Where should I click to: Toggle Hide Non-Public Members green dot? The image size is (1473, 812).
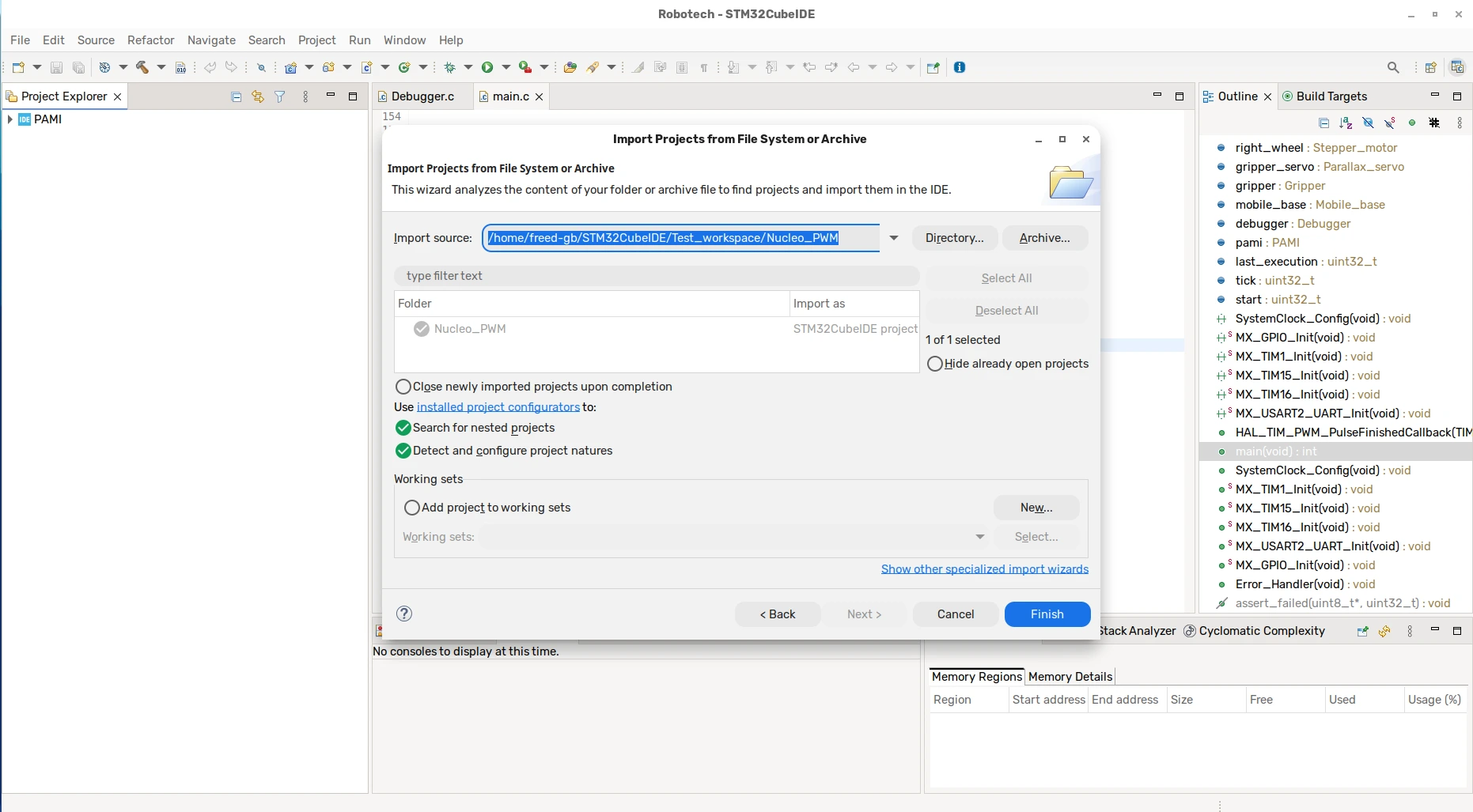[x=1412, y=123]
